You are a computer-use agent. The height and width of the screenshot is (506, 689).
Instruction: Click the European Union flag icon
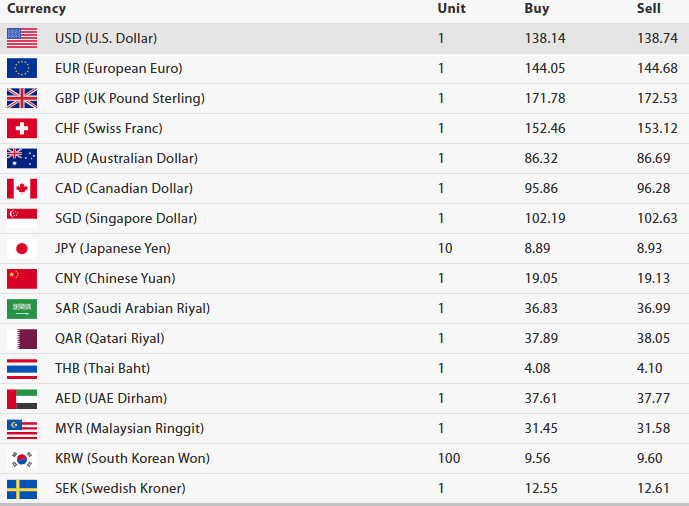22,68
